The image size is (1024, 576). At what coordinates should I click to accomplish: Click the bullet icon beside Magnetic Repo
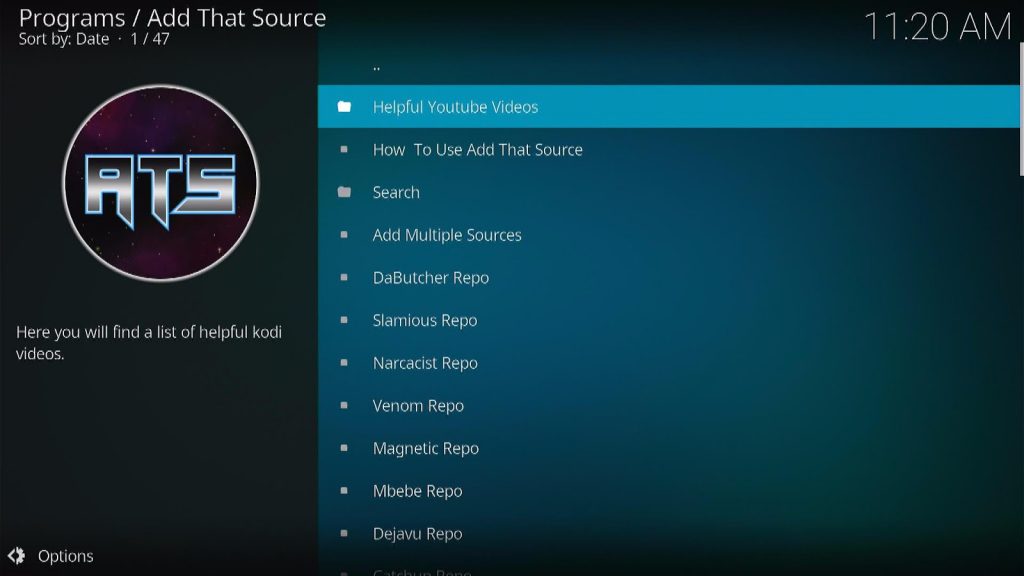click(x=344, y=448)
